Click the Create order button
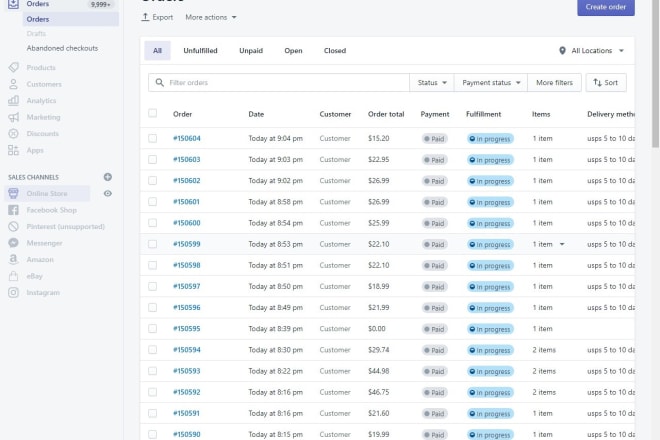 pos(606,7)
